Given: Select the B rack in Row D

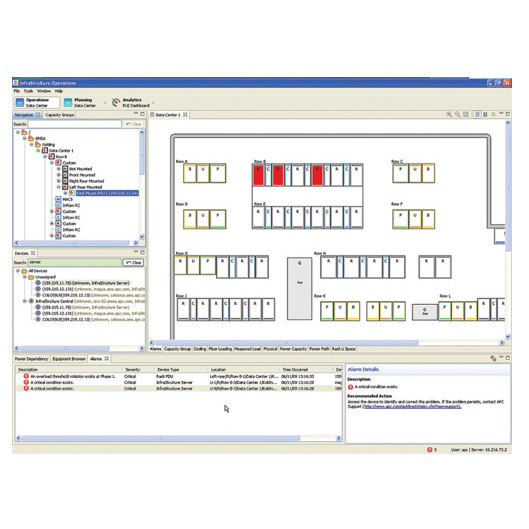Looking at the screenshot, I should tap(190, 219).
